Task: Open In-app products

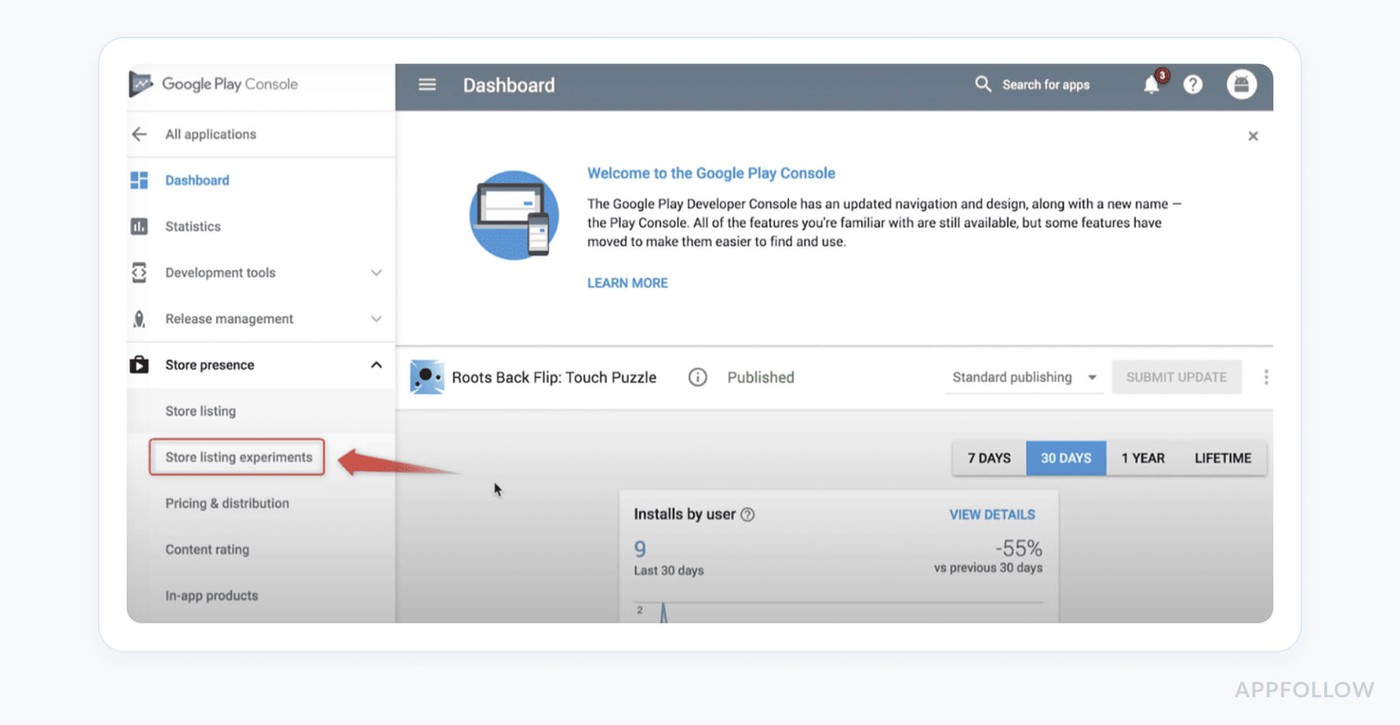Action: click(211, 595)
